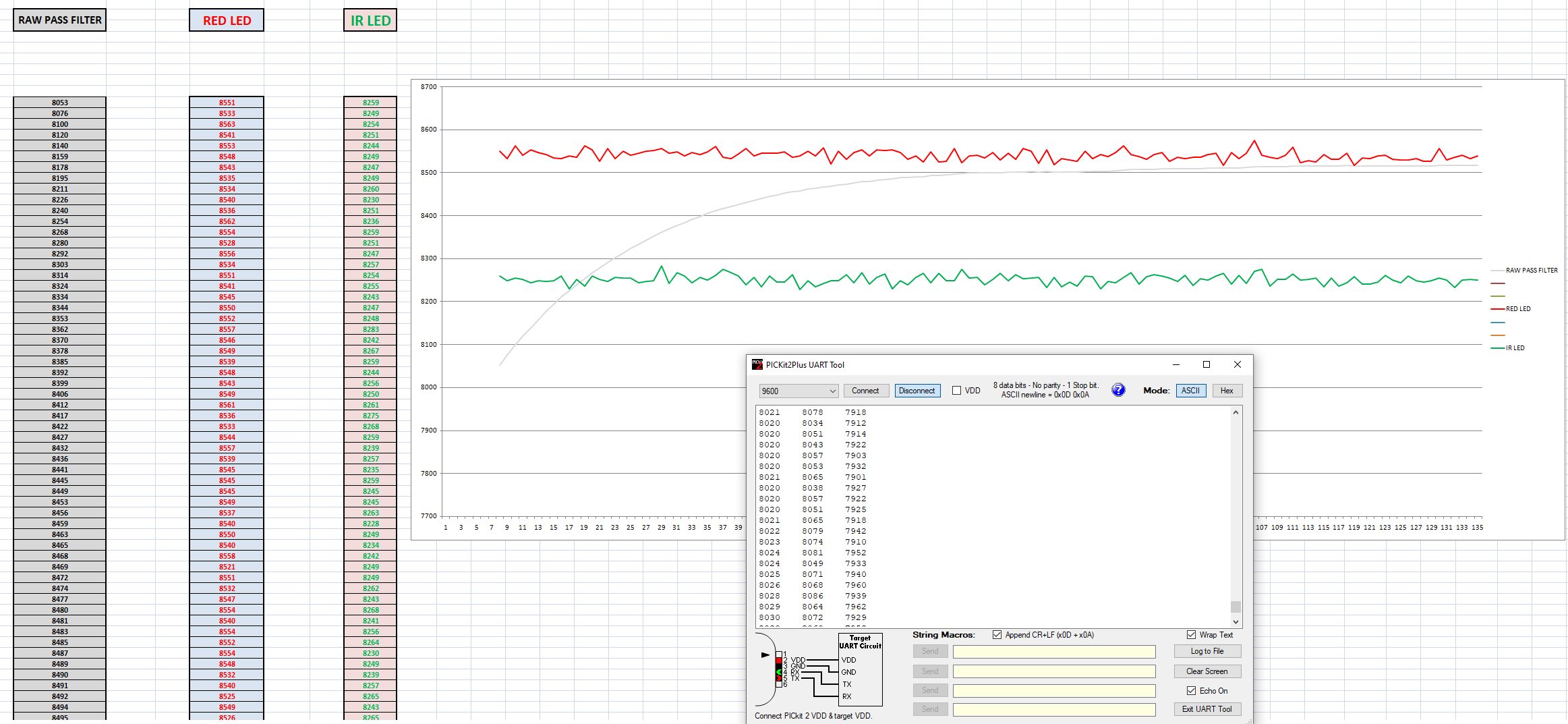Open the 9600 baud rate dropdown
The width and height of the screenshot is (1568, 724).
(x=798, y=391)
